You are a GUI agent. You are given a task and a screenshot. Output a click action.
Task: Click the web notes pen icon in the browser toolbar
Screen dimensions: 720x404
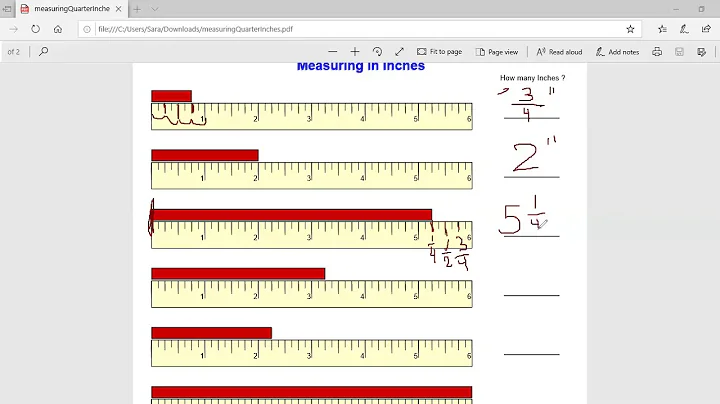click(684, 29)
